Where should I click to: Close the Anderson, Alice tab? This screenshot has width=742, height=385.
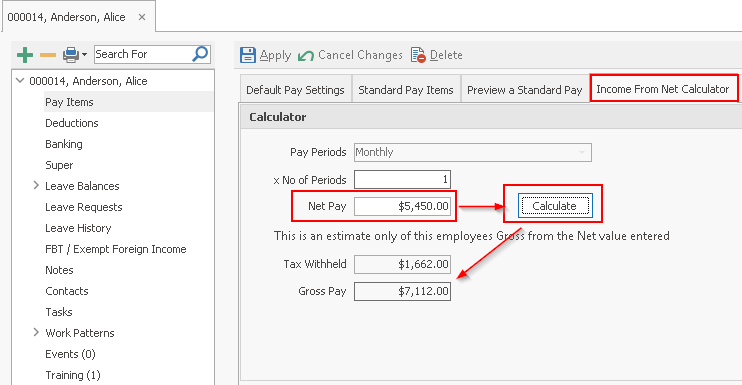(x=142, y=17)
